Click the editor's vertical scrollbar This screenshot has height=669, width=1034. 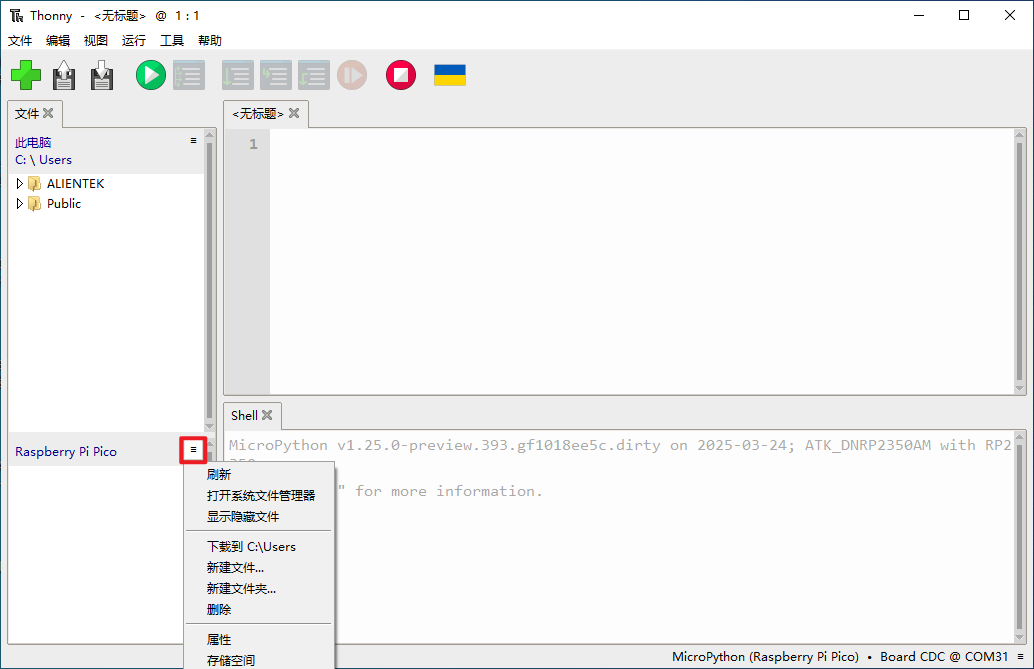point(1019,262)
